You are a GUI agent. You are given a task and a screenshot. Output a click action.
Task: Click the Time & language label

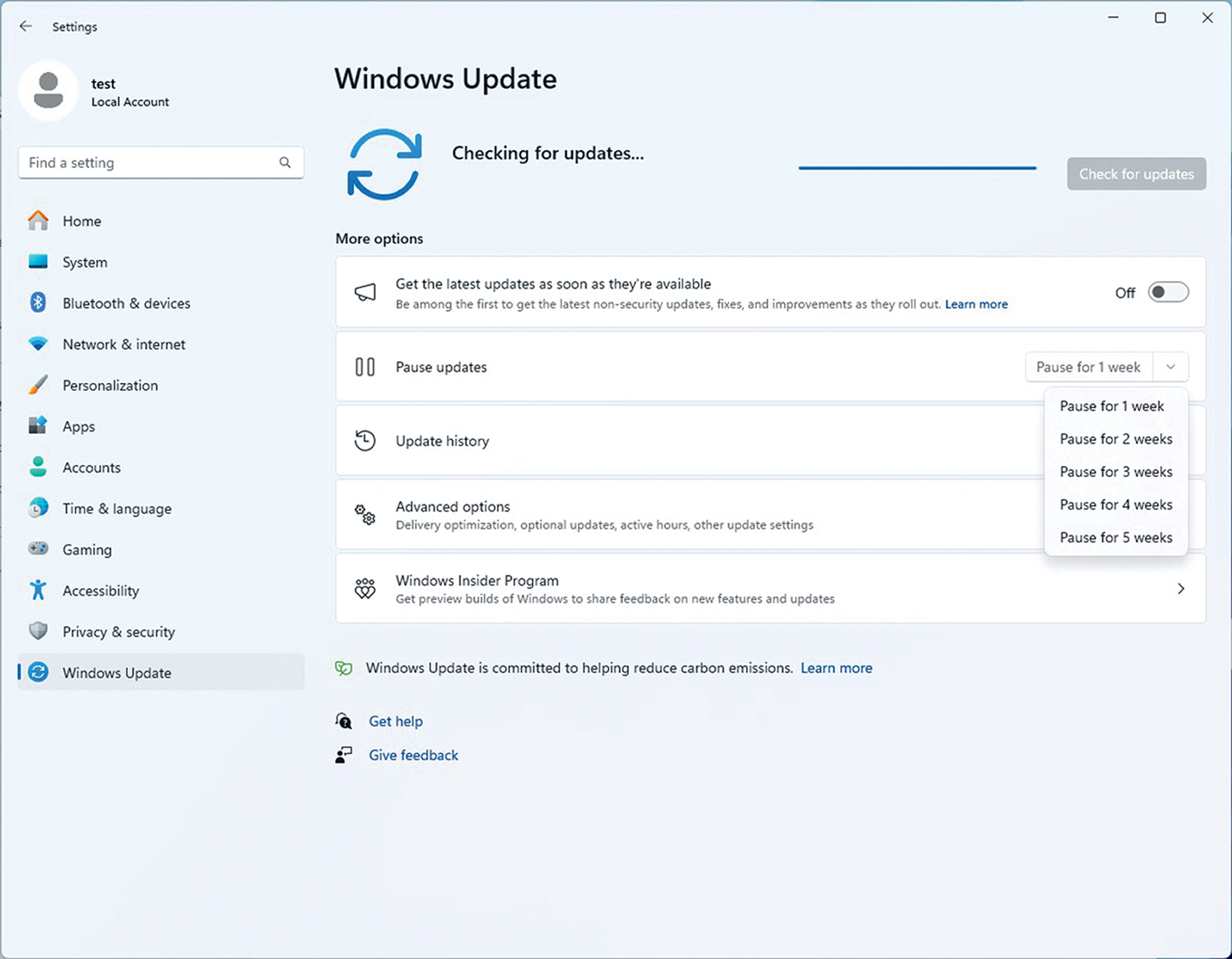pos(117,509)
